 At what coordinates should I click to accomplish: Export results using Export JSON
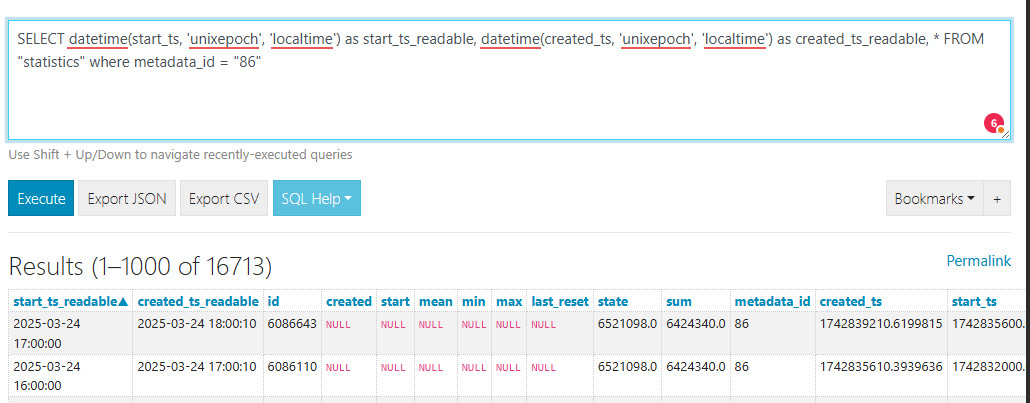pos(127,198)
